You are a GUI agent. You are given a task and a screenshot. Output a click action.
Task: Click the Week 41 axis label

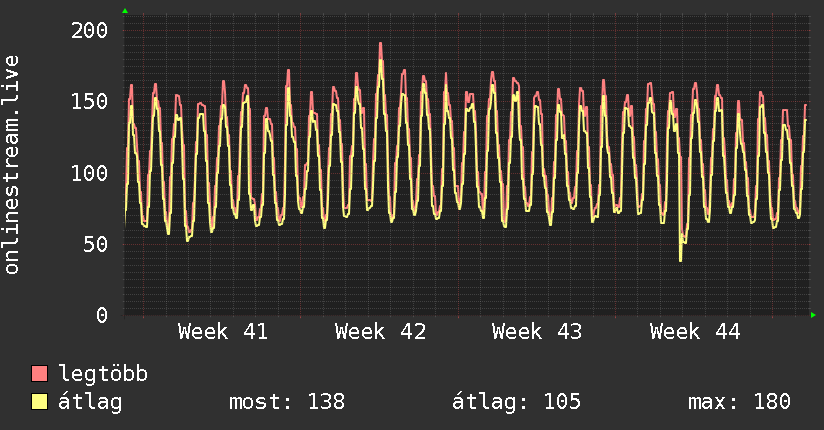click(x=223, y=332)
